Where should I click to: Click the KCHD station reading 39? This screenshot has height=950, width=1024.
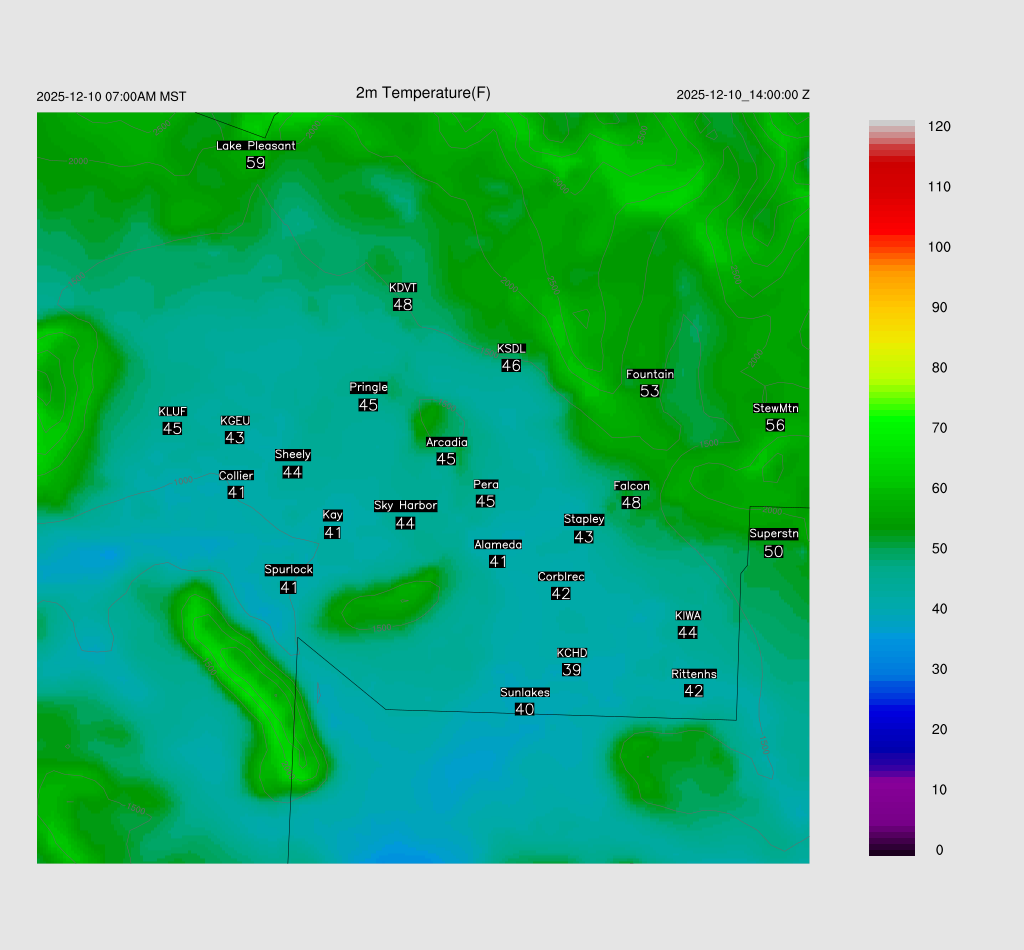pyautogui.click(x=572, y=670)
